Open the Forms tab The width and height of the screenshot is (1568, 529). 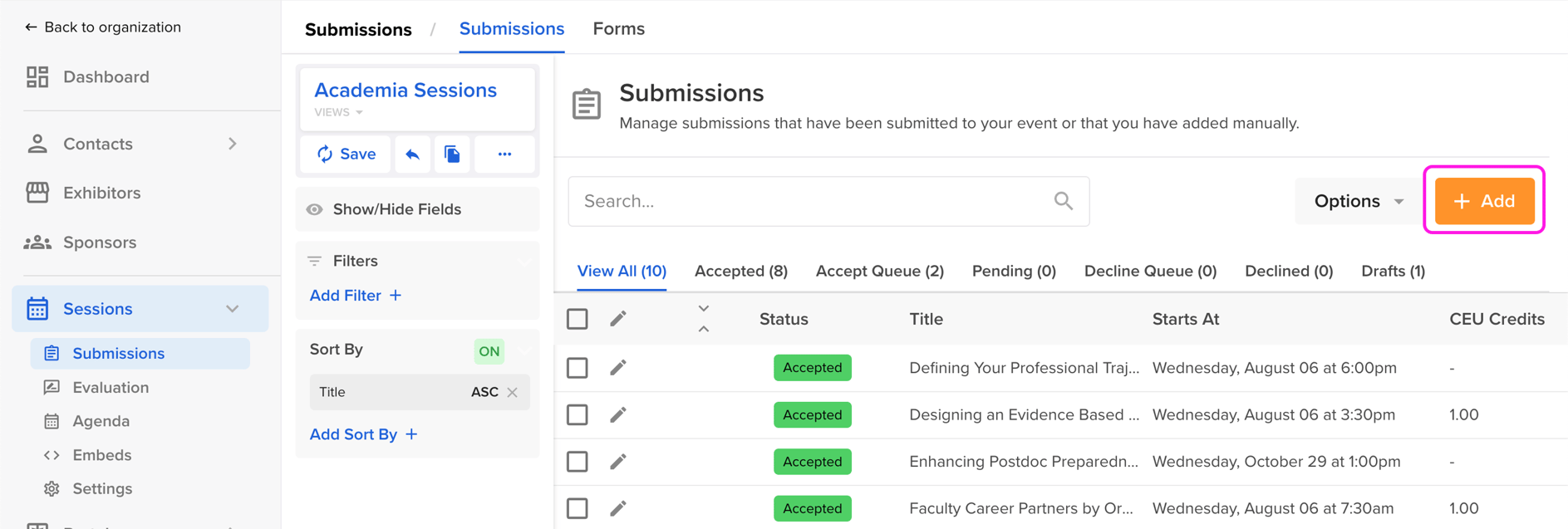[618, 29]
